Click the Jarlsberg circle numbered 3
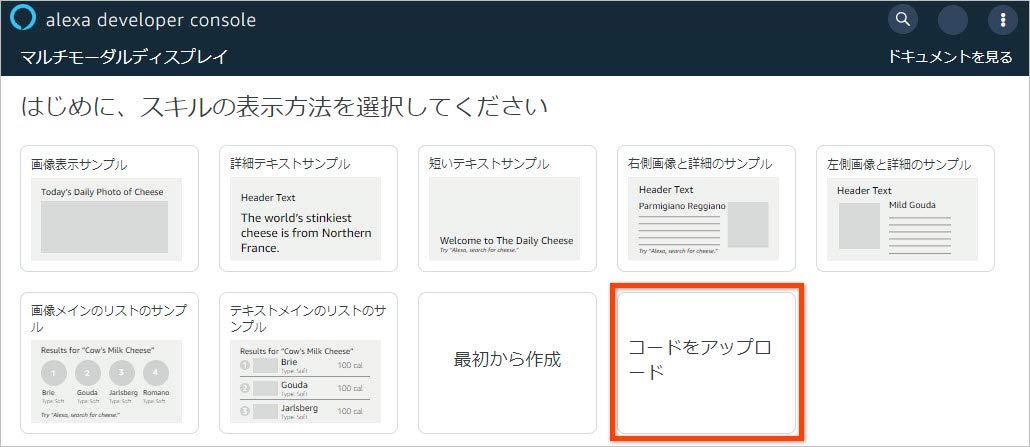Viewport: 1030px width, 447px height. coord(122,374)
